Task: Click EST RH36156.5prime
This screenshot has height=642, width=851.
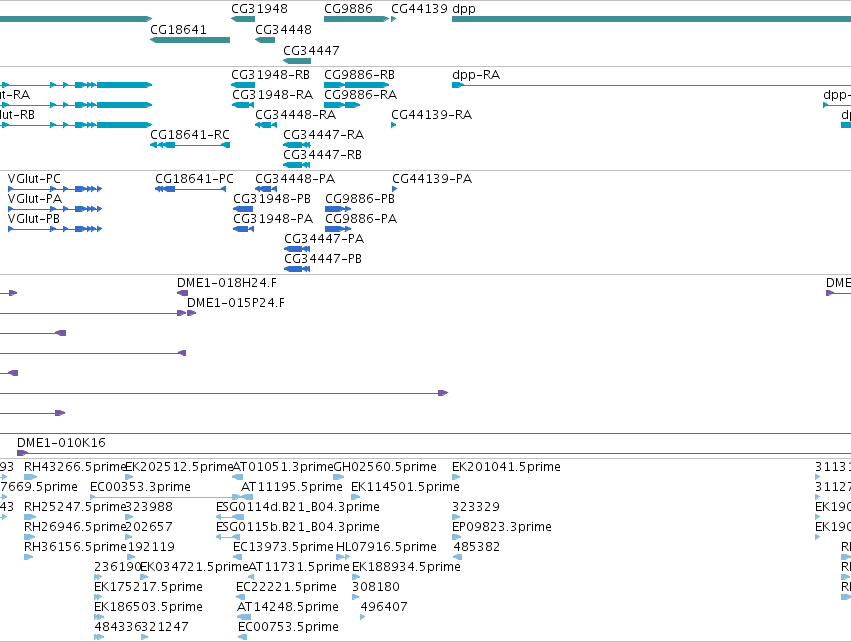Action: pyautogui.click(x=75, y=548)
